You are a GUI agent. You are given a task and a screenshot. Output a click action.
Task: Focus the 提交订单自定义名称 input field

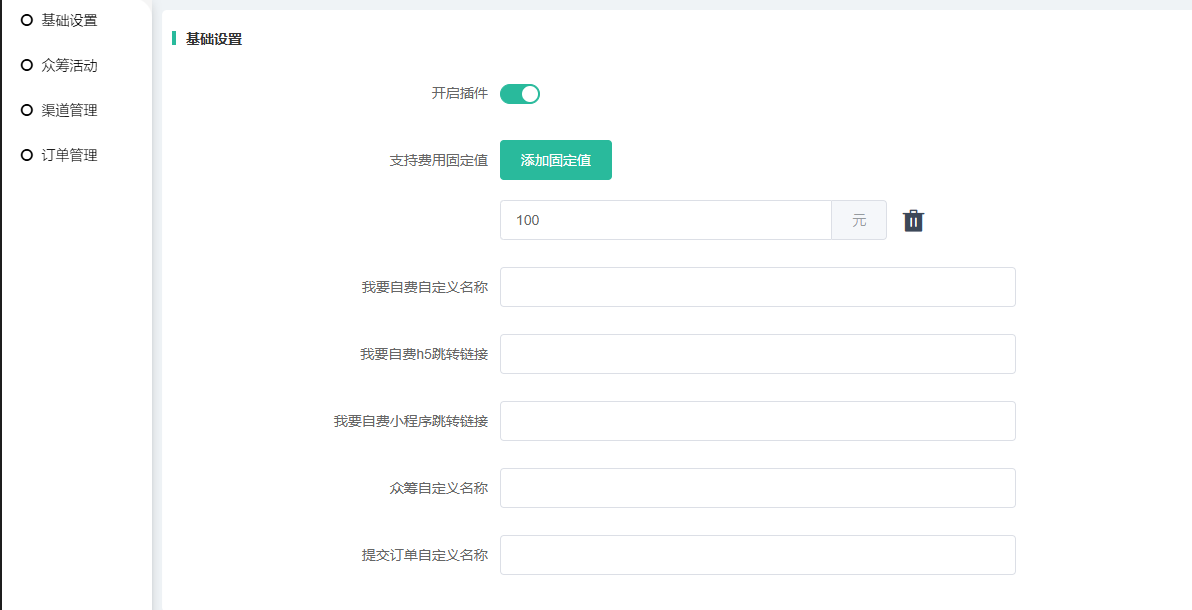click(757, 555)
